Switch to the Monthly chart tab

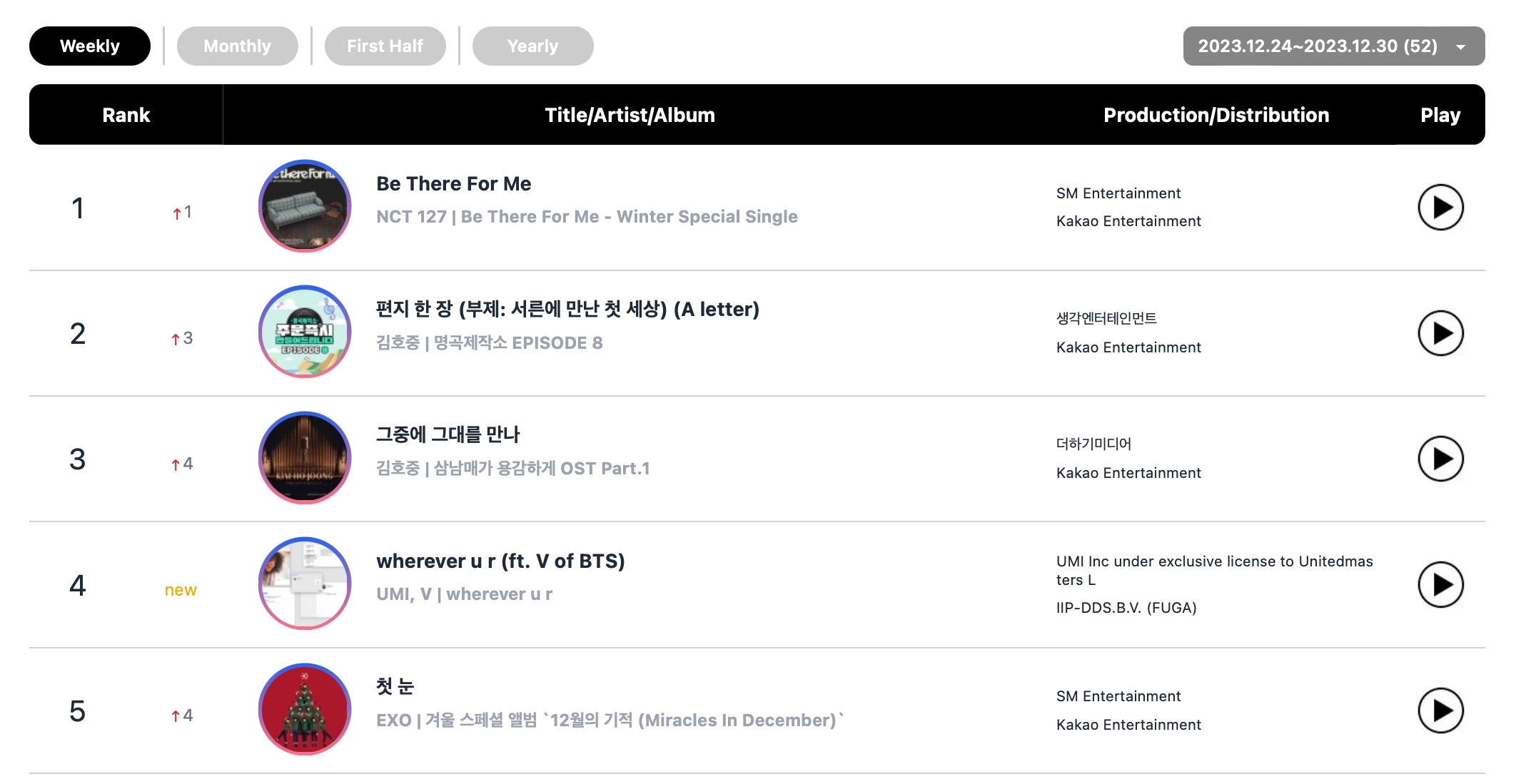237,46
